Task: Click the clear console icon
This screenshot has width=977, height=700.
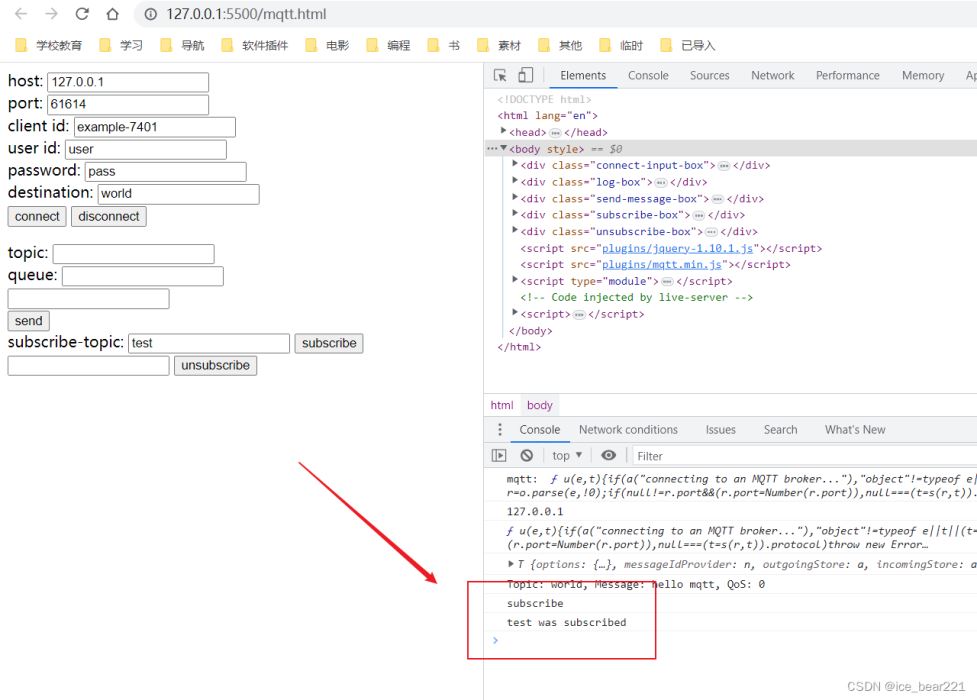Action: tap(526, 456)
